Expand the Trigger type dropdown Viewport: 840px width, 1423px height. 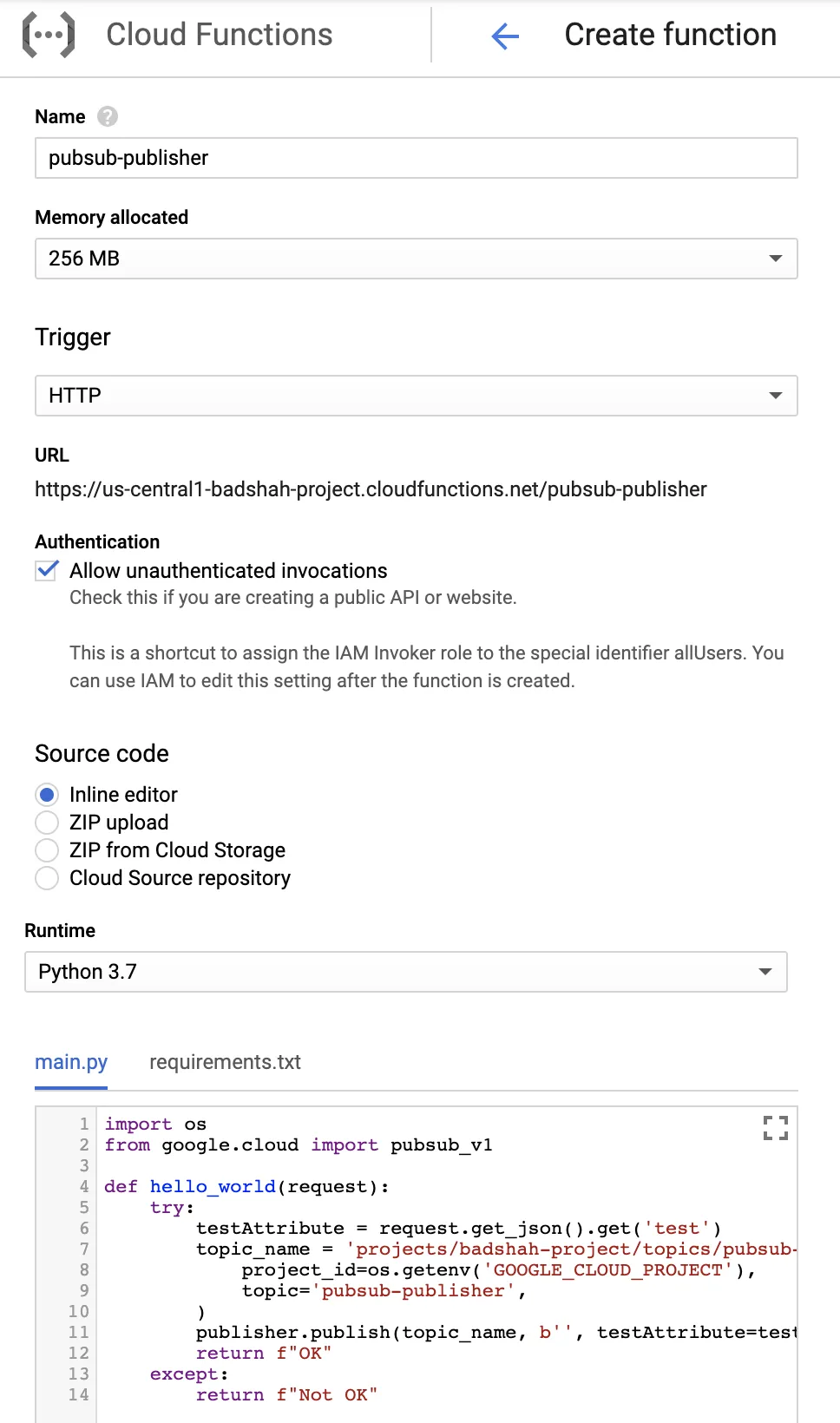[x=416, y=396]
